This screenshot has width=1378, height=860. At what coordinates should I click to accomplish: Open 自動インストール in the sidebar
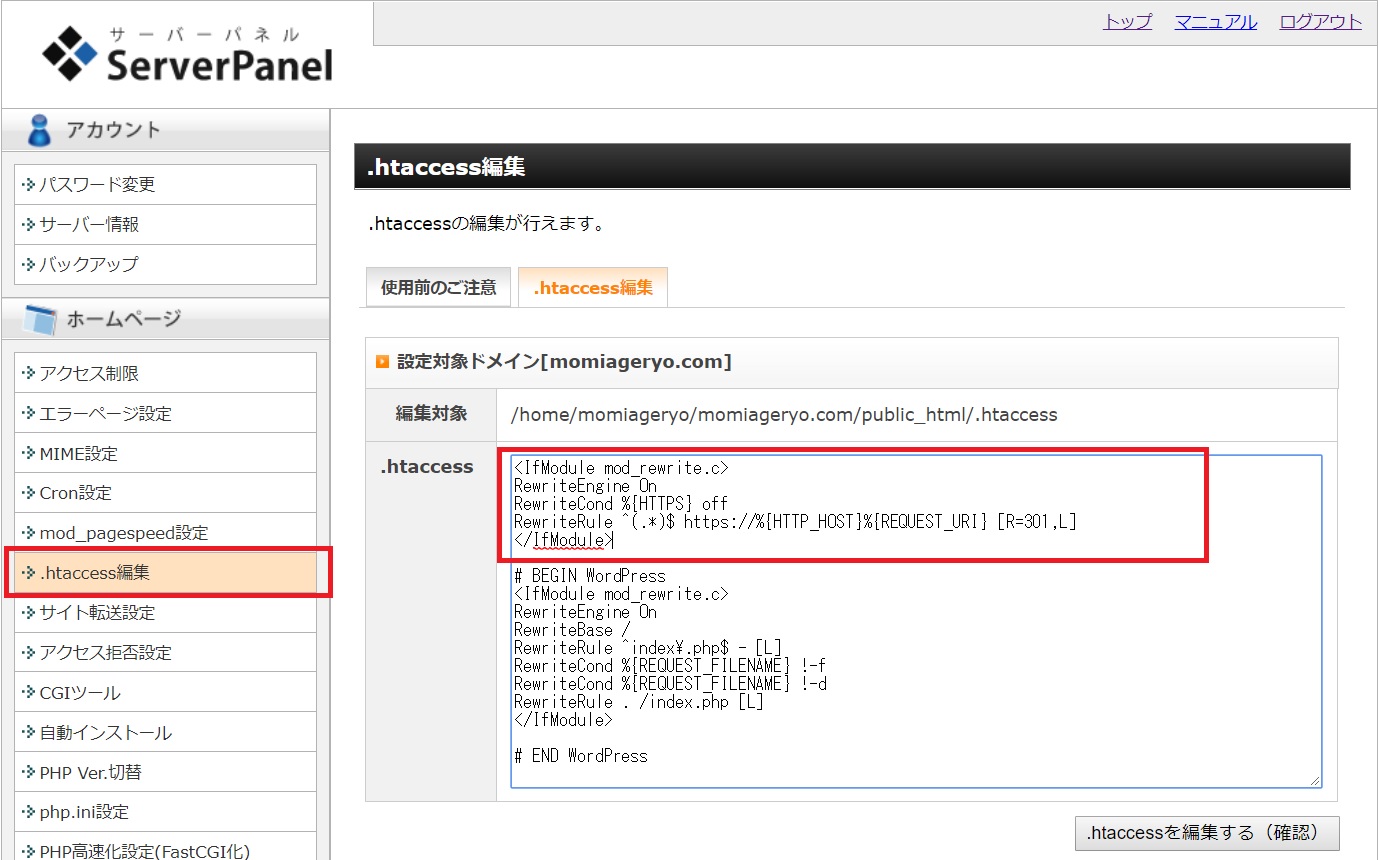click(x=166, y=733)
